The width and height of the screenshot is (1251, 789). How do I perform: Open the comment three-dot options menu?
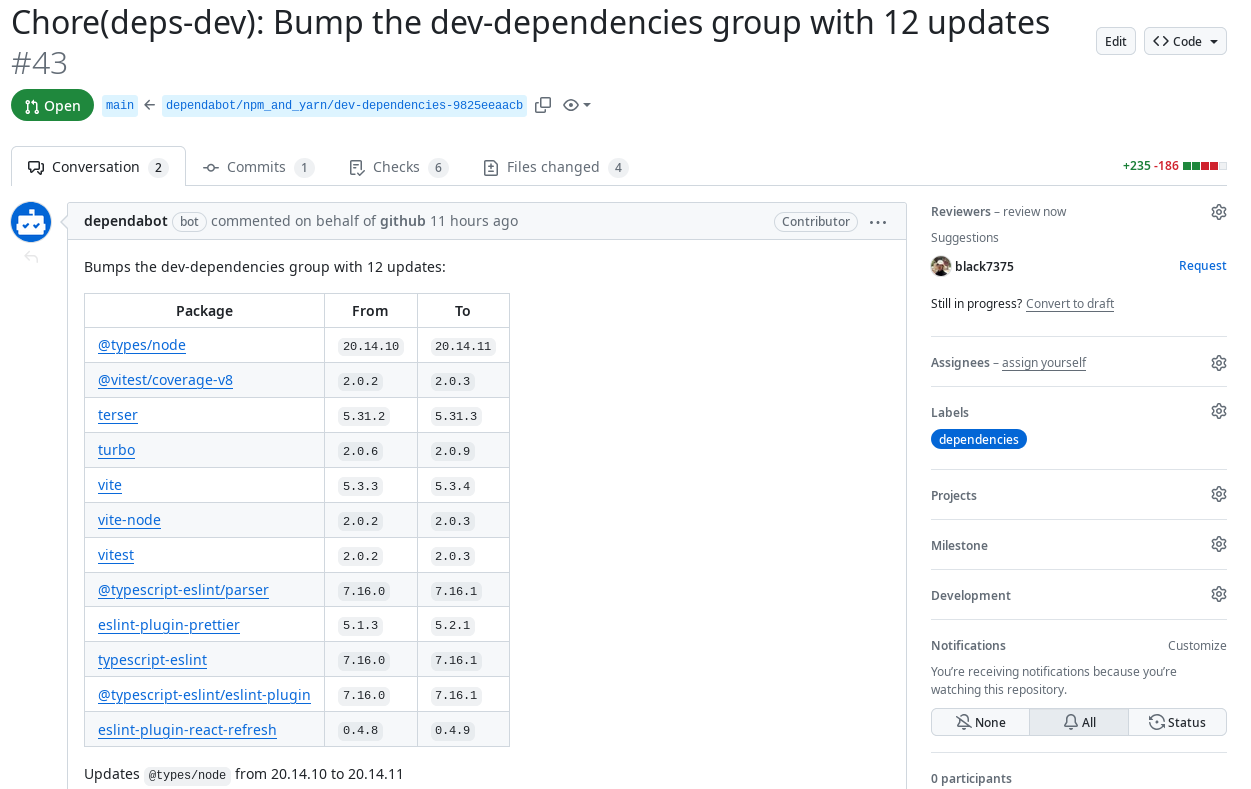point(878,222)
